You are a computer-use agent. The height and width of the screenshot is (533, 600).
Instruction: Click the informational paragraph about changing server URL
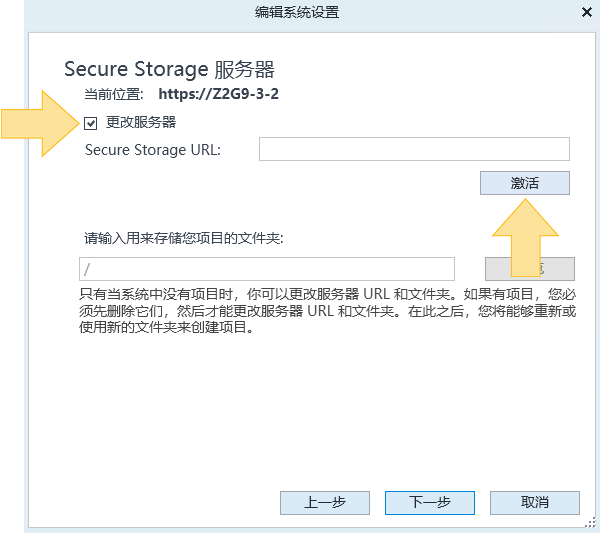[x=328, y=311]
